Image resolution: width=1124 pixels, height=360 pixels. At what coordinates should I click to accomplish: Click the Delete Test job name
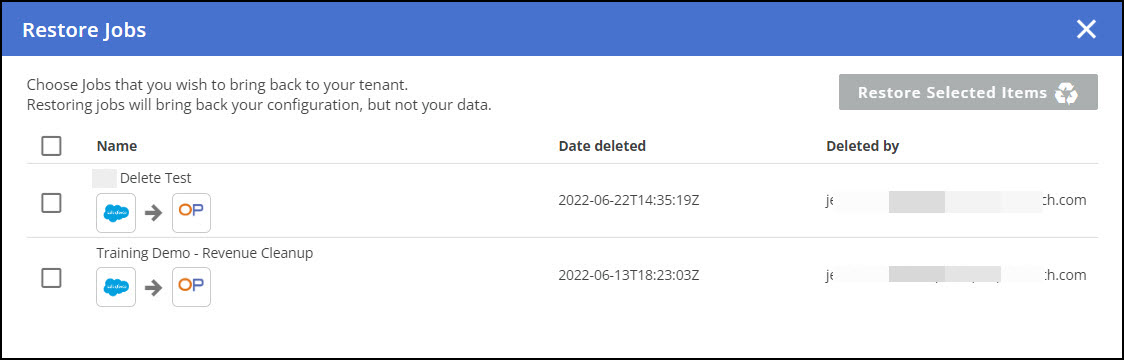pyautogui.click(x=156, y=179)
